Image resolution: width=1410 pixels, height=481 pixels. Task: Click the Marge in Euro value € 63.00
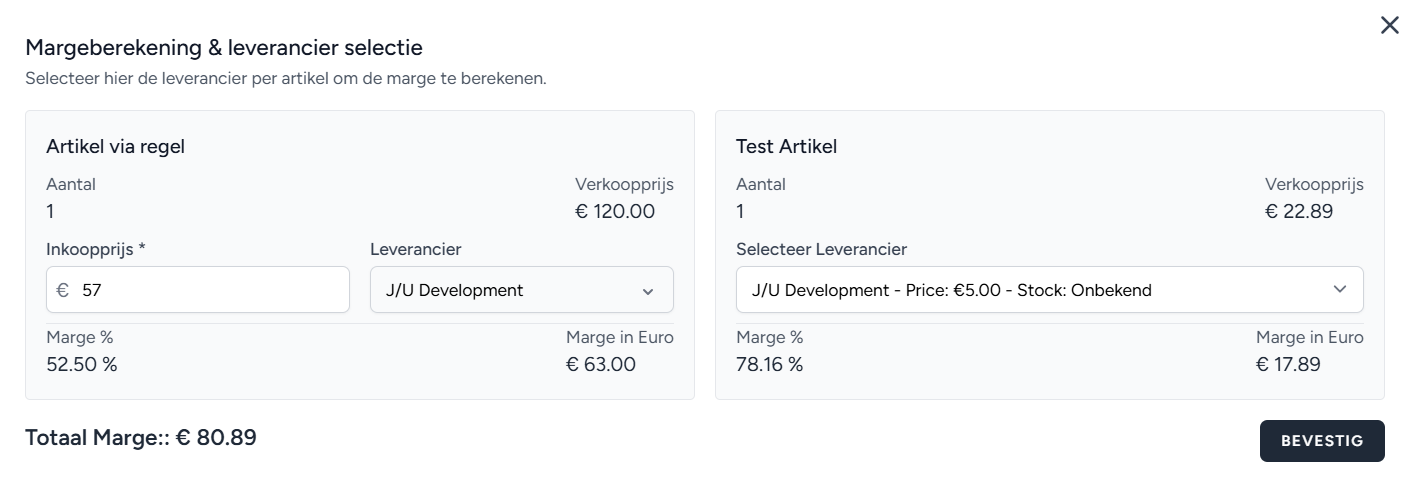600,364
